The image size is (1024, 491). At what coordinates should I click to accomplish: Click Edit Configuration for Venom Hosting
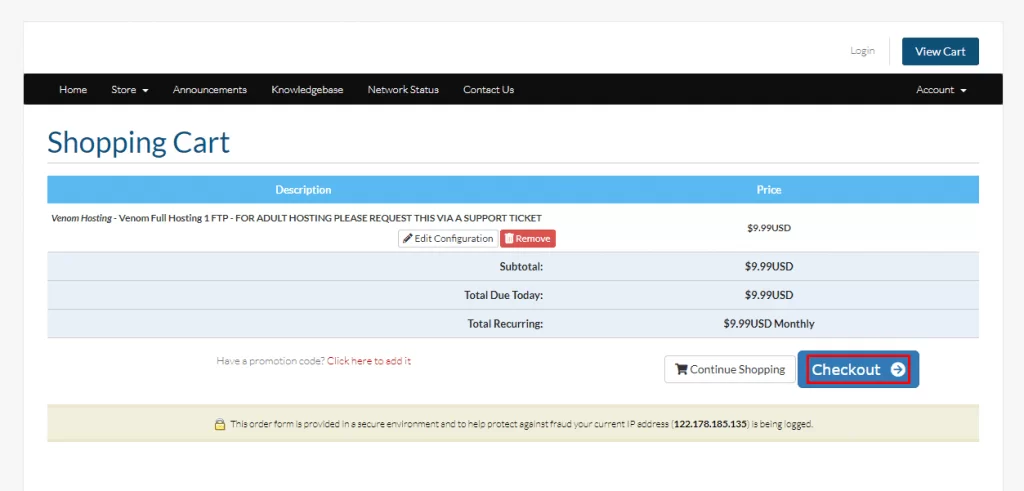448,238
